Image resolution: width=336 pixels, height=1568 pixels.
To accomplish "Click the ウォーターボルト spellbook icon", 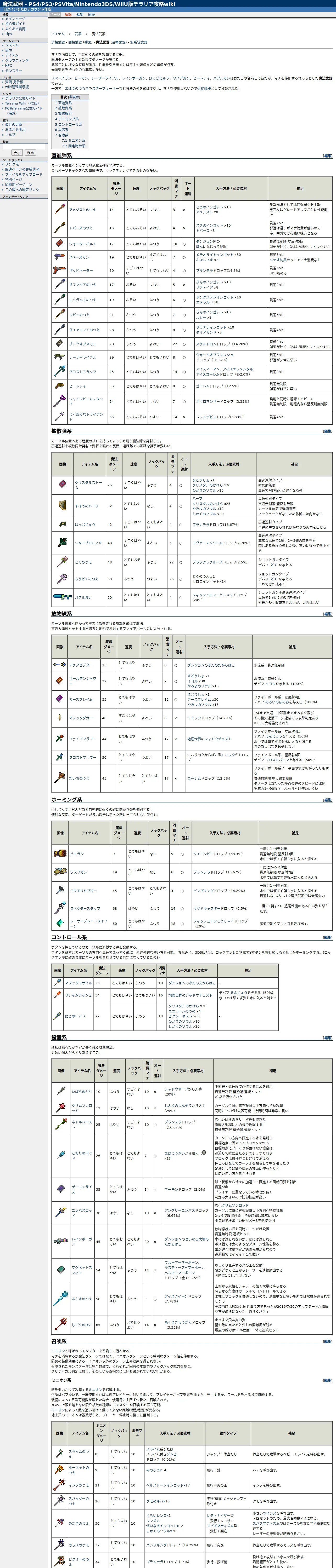I will tap(59, 244).
